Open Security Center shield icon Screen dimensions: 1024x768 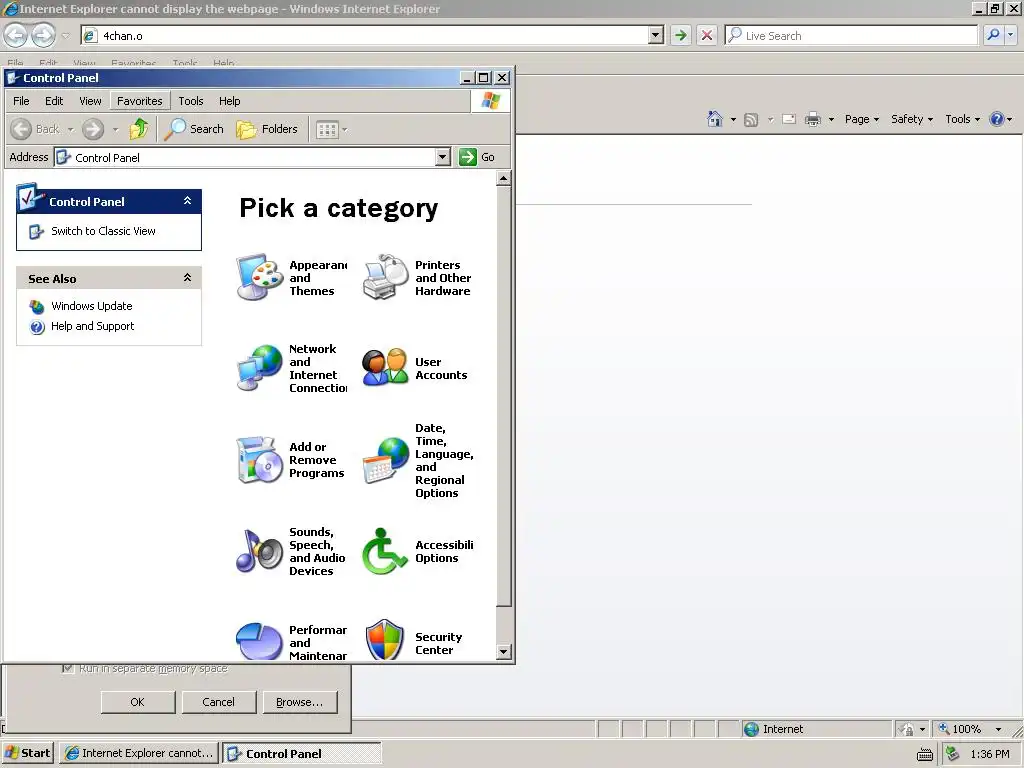(385, 640)
